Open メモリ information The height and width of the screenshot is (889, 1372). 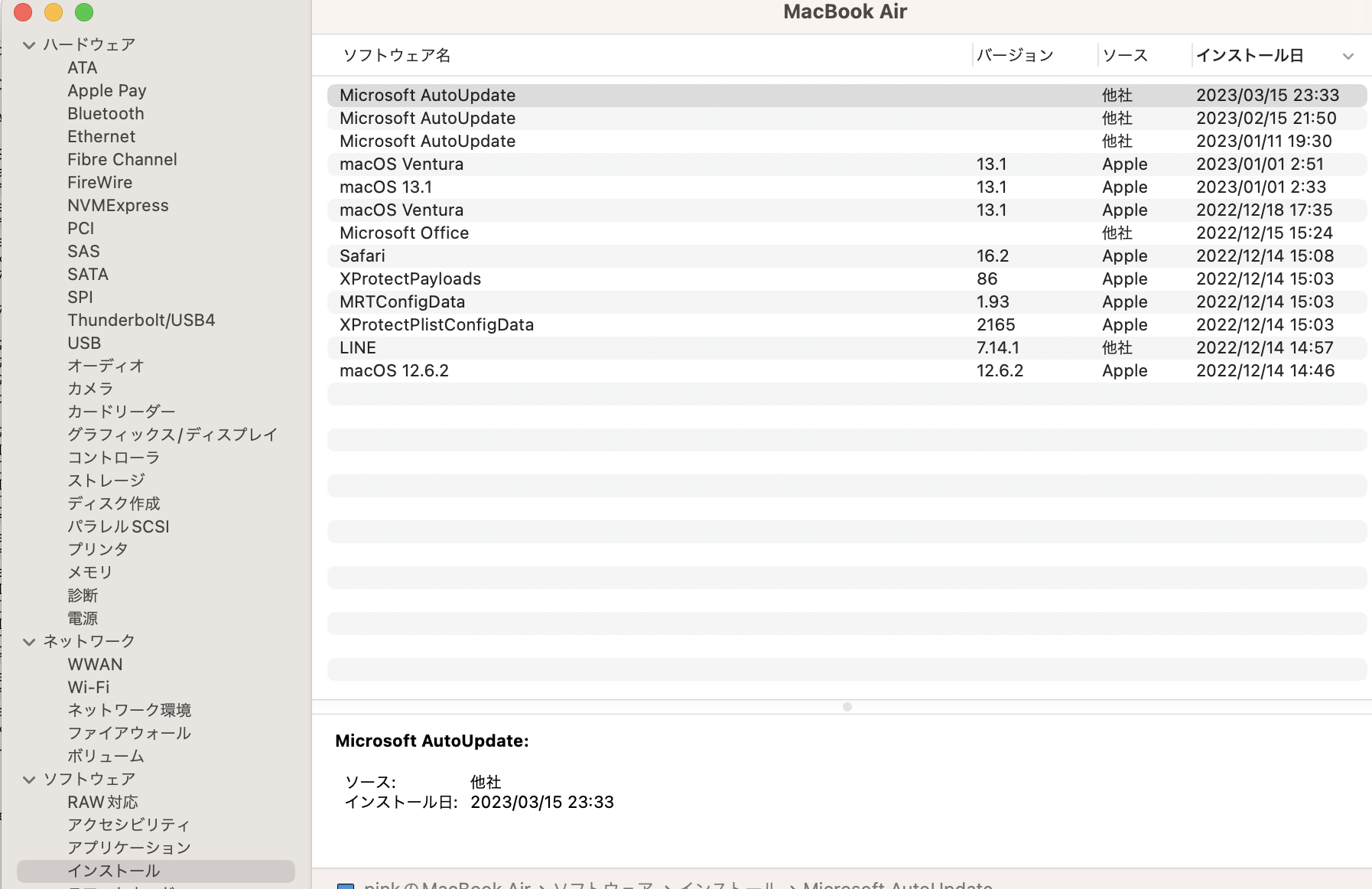[90, 573]
